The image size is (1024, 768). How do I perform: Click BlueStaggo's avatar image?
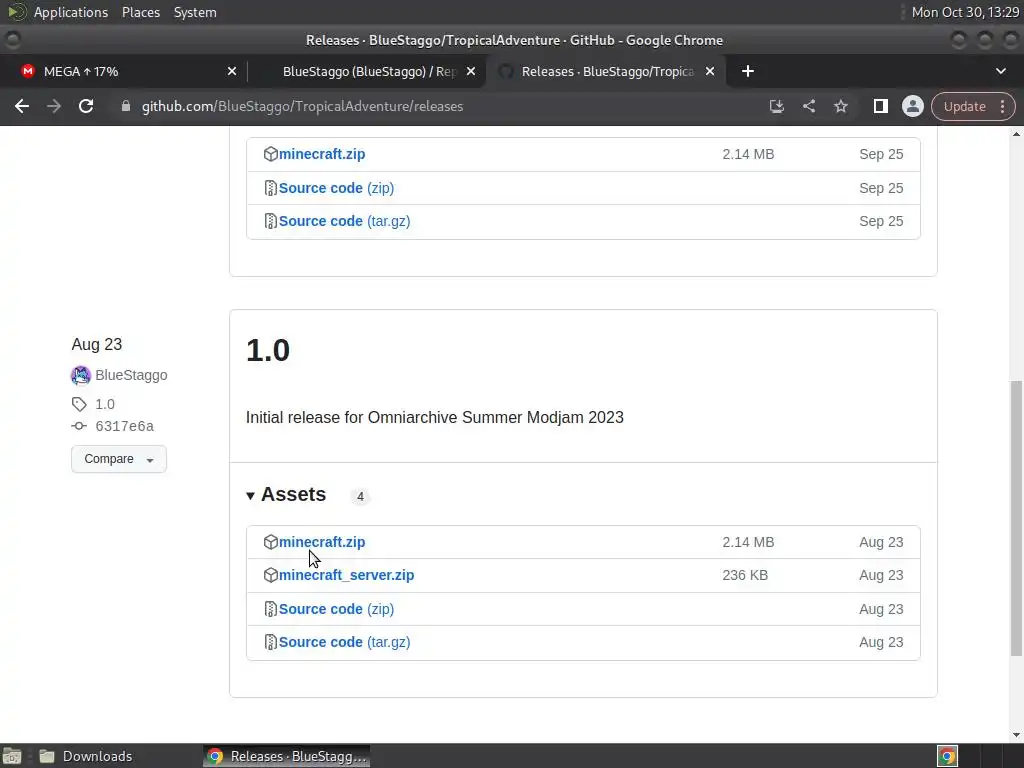pyautogui.click(x=81, y=376)
